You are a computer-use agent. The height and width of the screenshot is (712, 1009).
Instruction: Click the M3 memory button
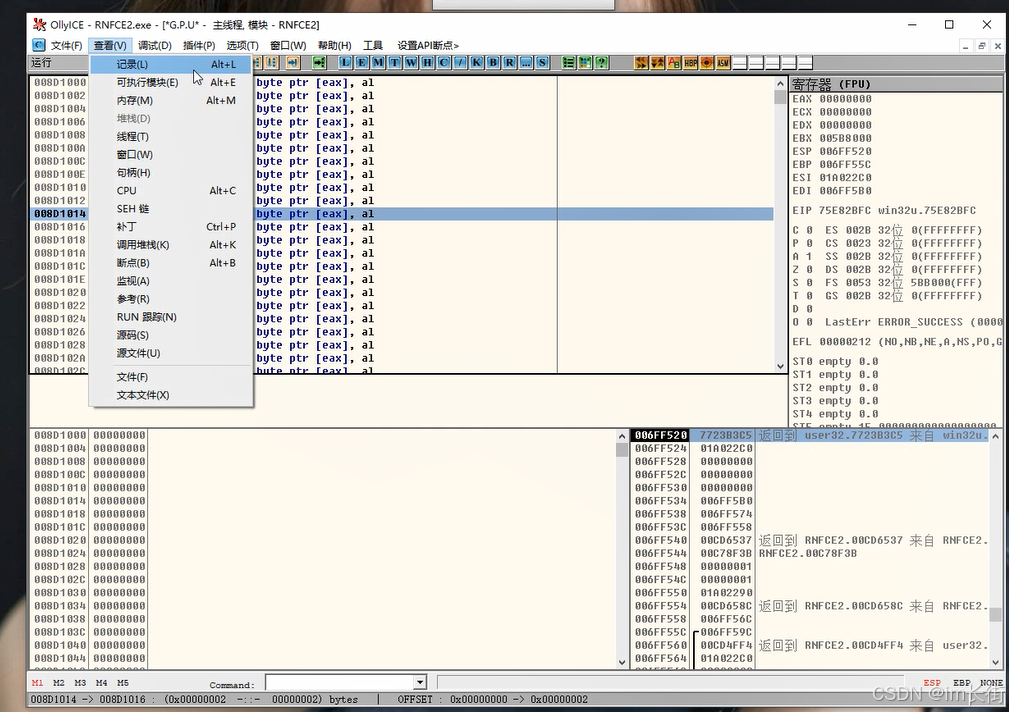coord(80,683)
